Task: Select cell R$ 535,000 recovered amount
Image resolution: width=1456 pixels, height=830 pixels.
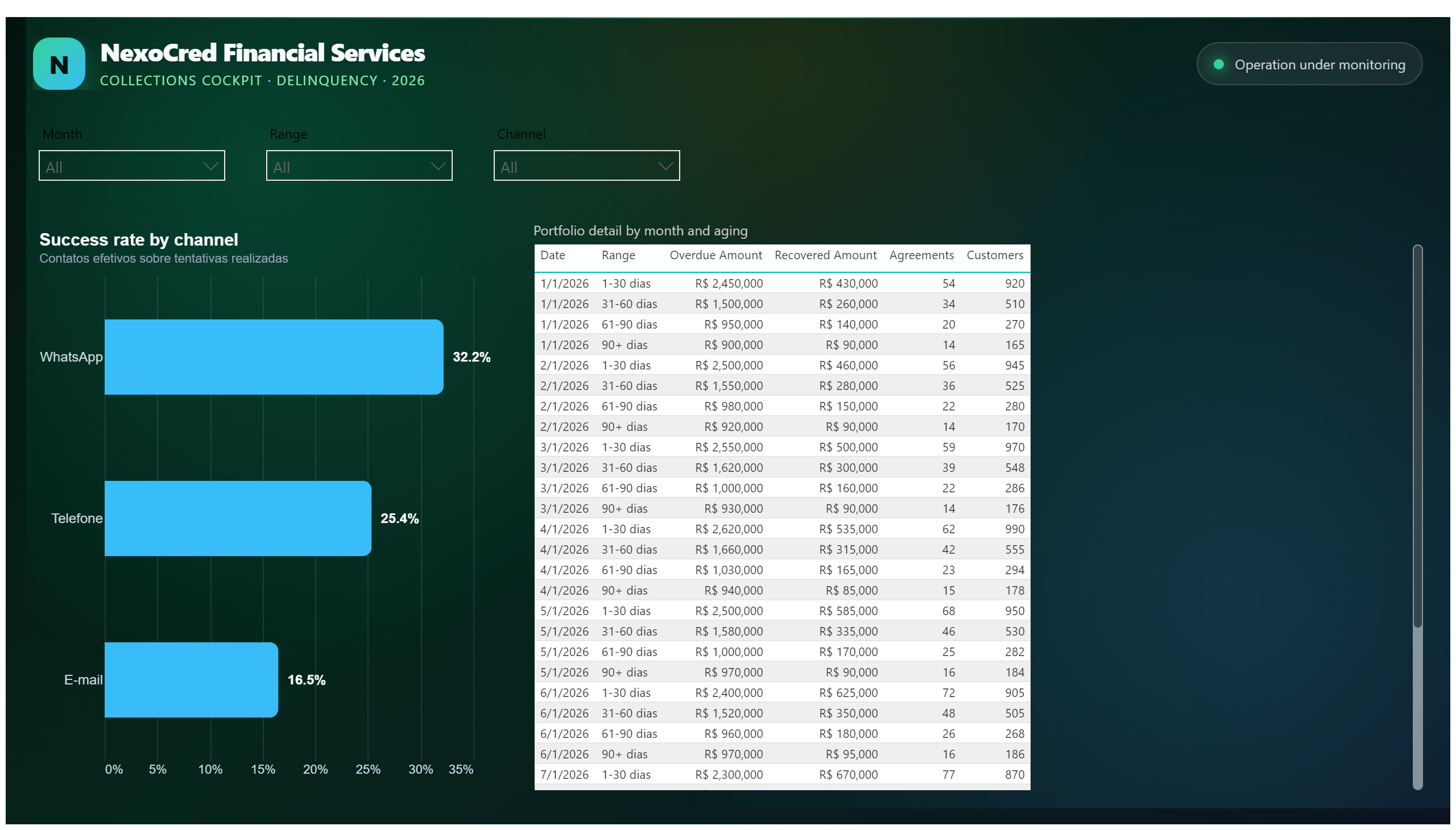Action: point(848,529)
